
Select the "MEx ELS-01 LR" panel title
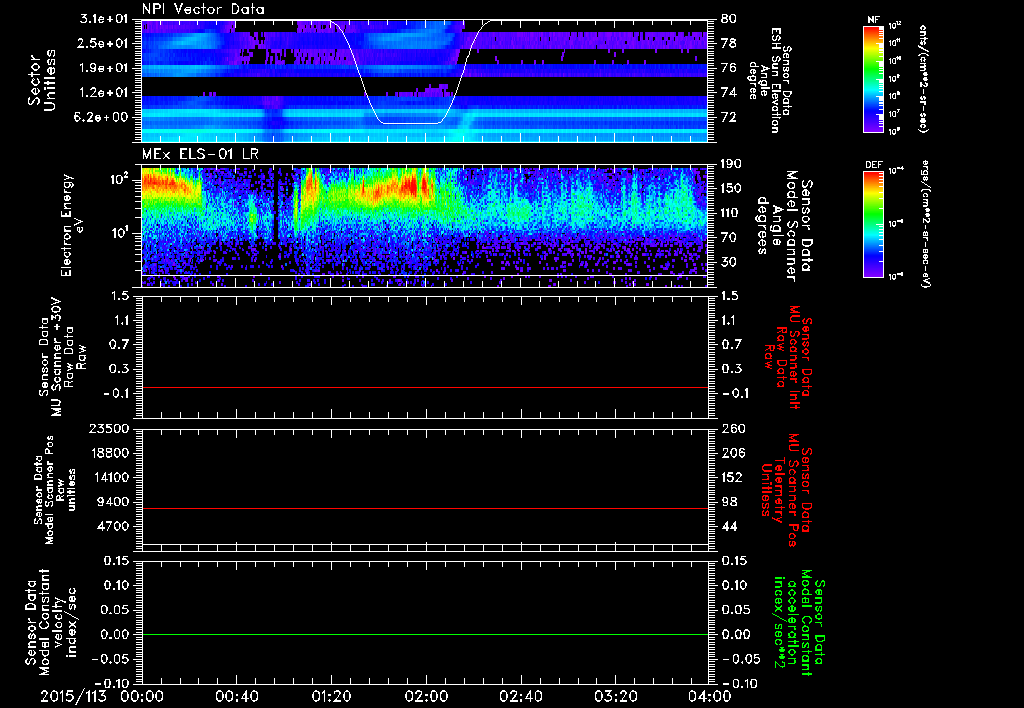click(200, 155)
